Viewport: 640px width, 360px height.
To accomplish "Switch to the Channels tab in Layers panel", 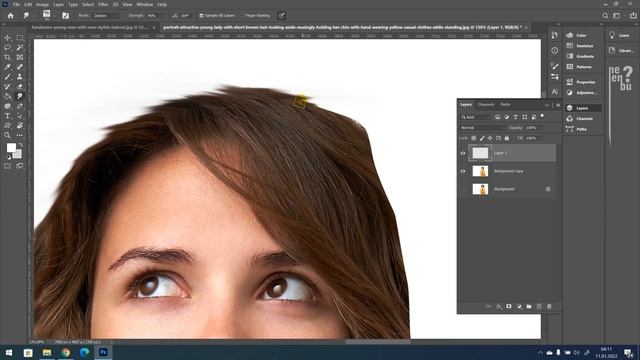I will [x=486, y=105].
